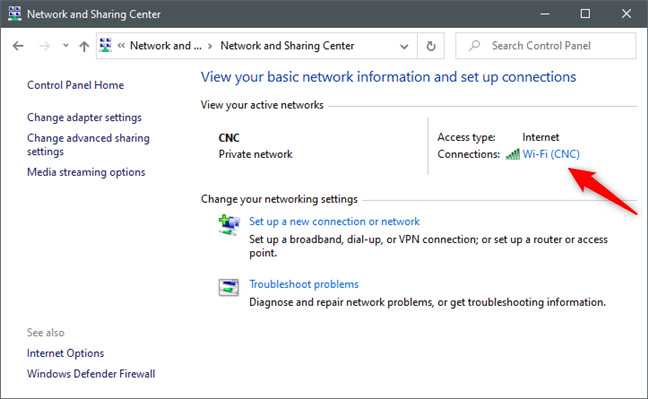Image resolution: width=648 pixels, height=399 pixels.
Task: Open the address bar history dropdown
Action: click(x=404, y=46)
